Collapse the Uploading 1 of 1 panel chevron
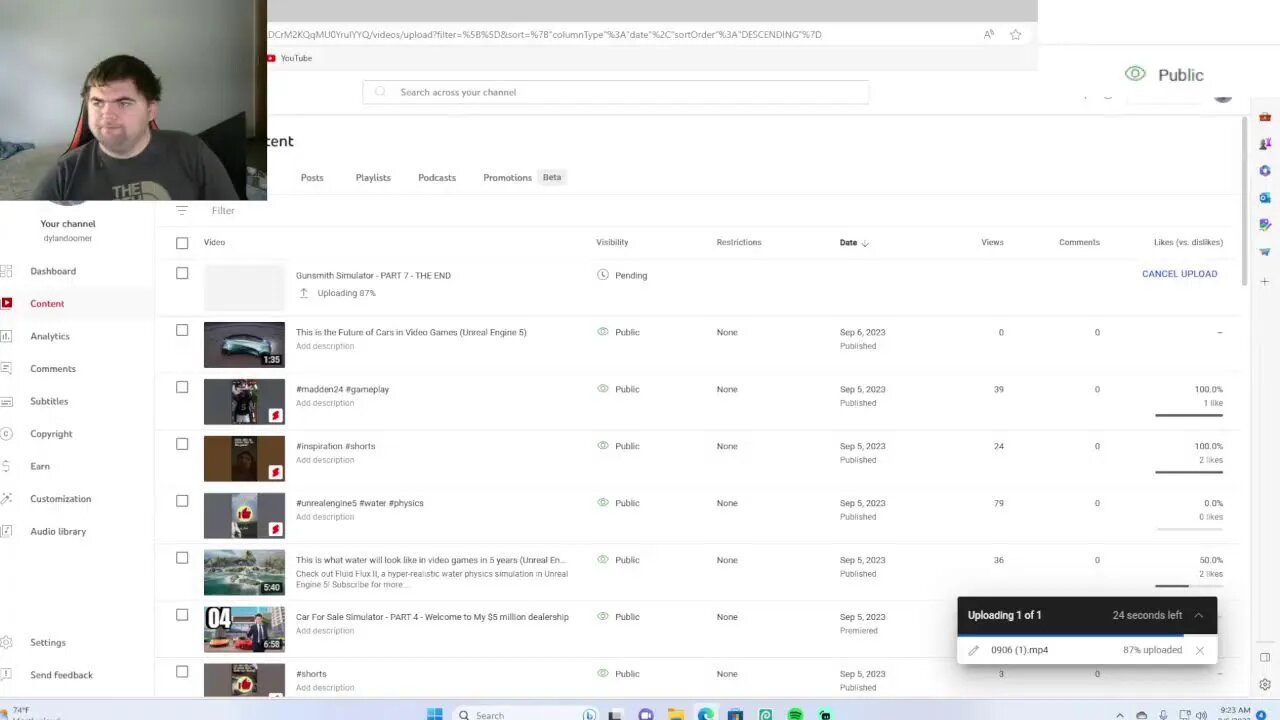This screenshot has height=720, width=1280. pyautogui.click(x=1198, y=616)
